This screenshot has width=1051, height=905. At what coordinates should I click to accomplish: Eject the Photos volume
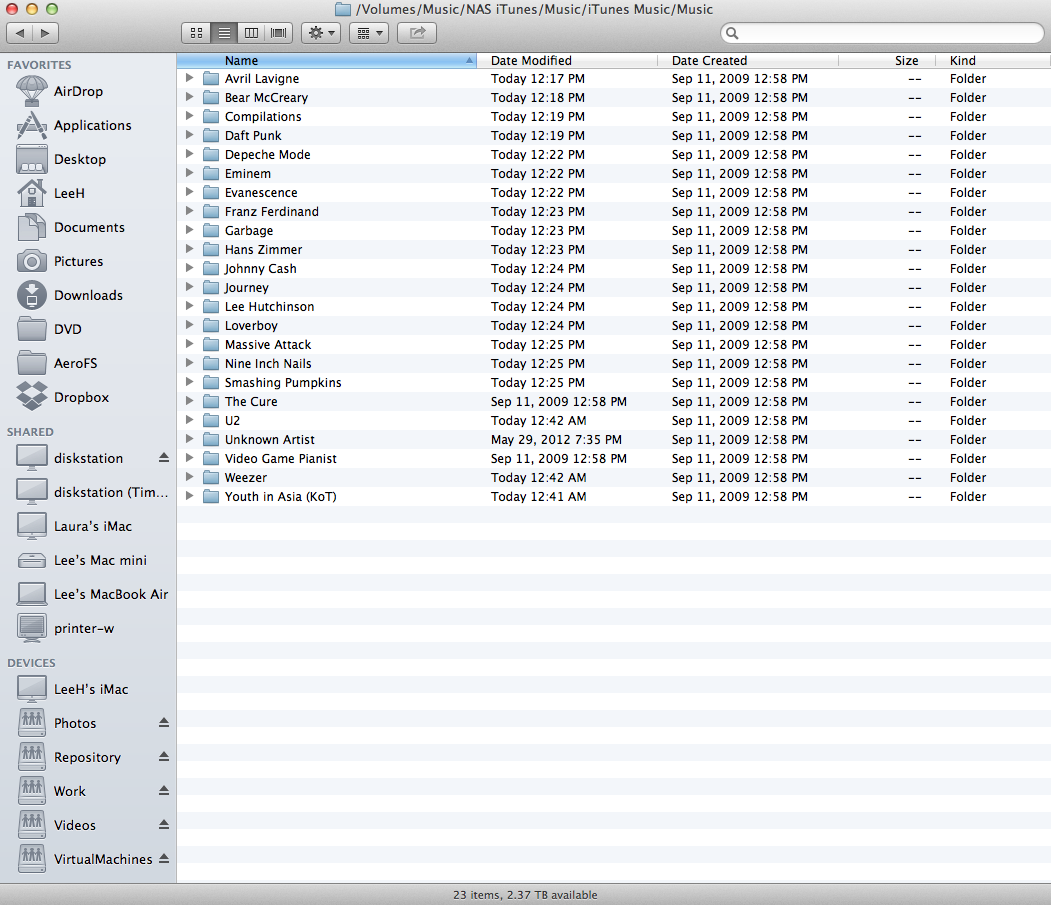[164, 723]
